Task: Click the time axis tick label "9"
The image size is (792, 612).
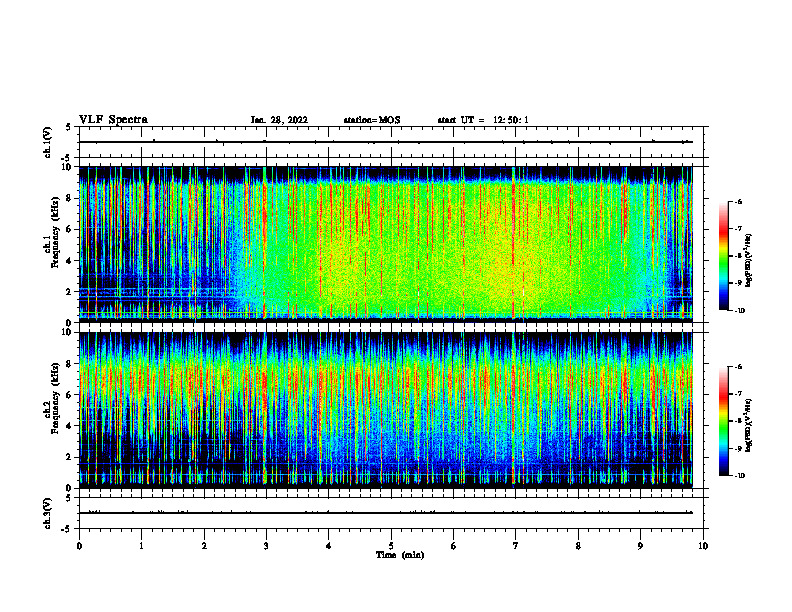Action: 640,546
